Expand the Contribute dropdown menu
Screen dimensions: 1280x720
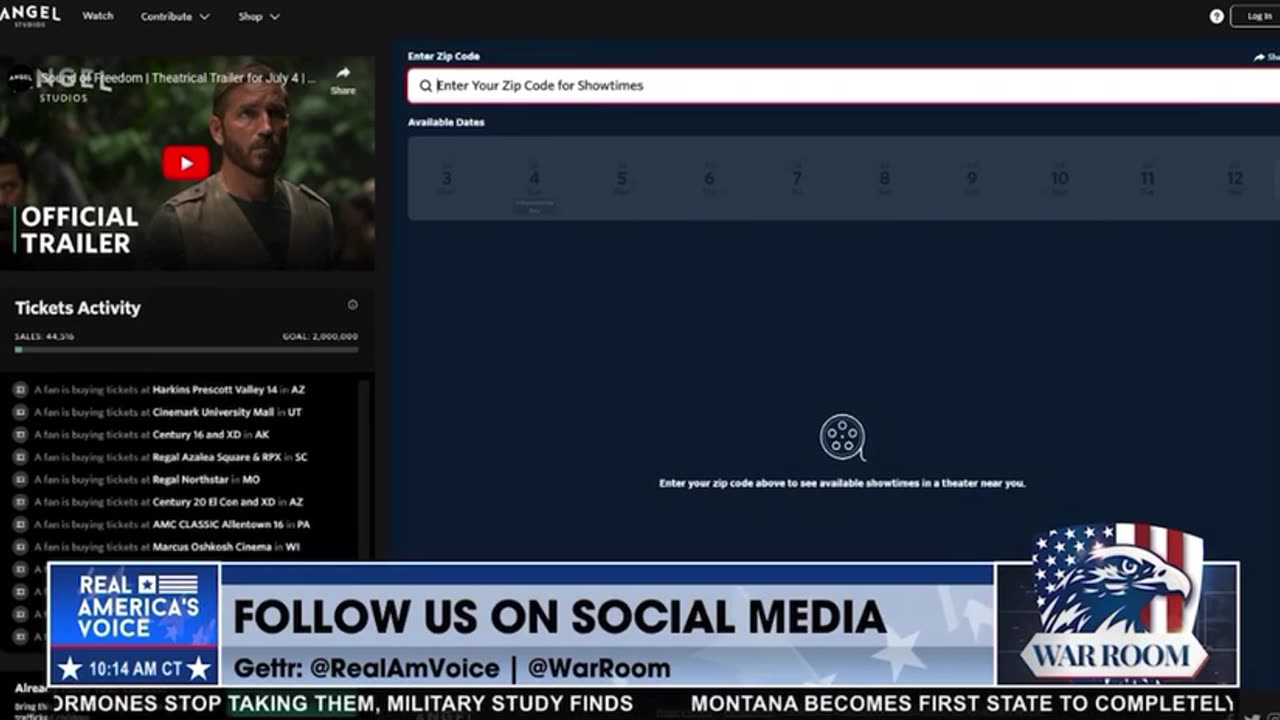click(175, 16)
